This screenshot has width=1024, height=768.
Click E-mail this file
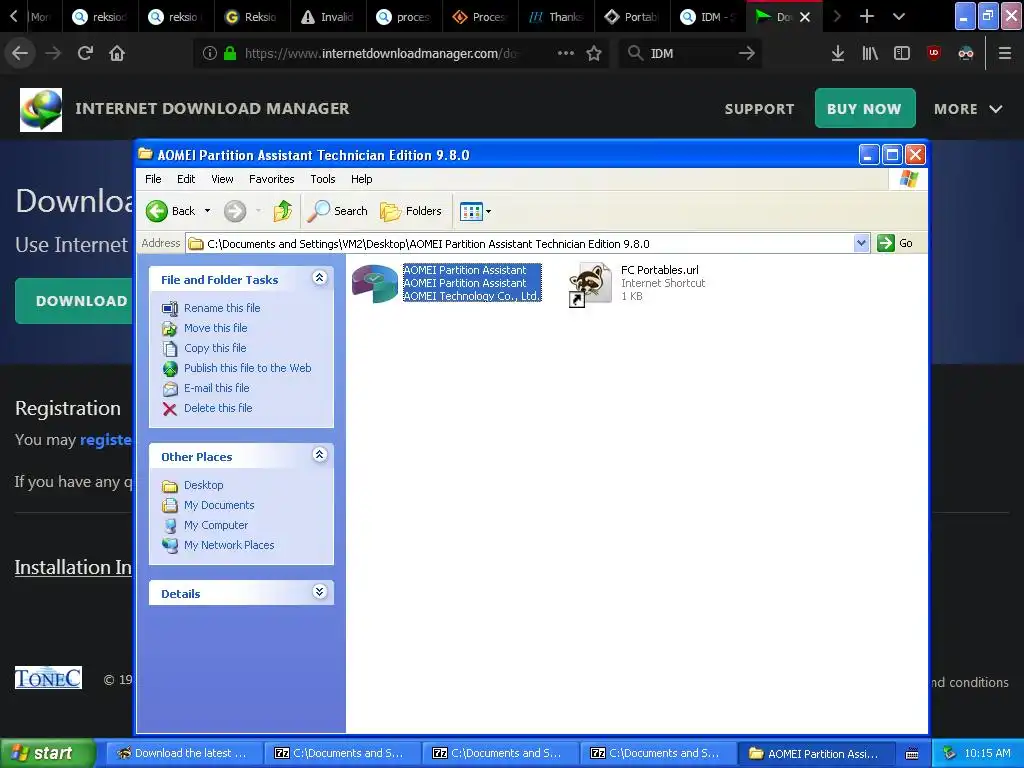coord(217,388)
